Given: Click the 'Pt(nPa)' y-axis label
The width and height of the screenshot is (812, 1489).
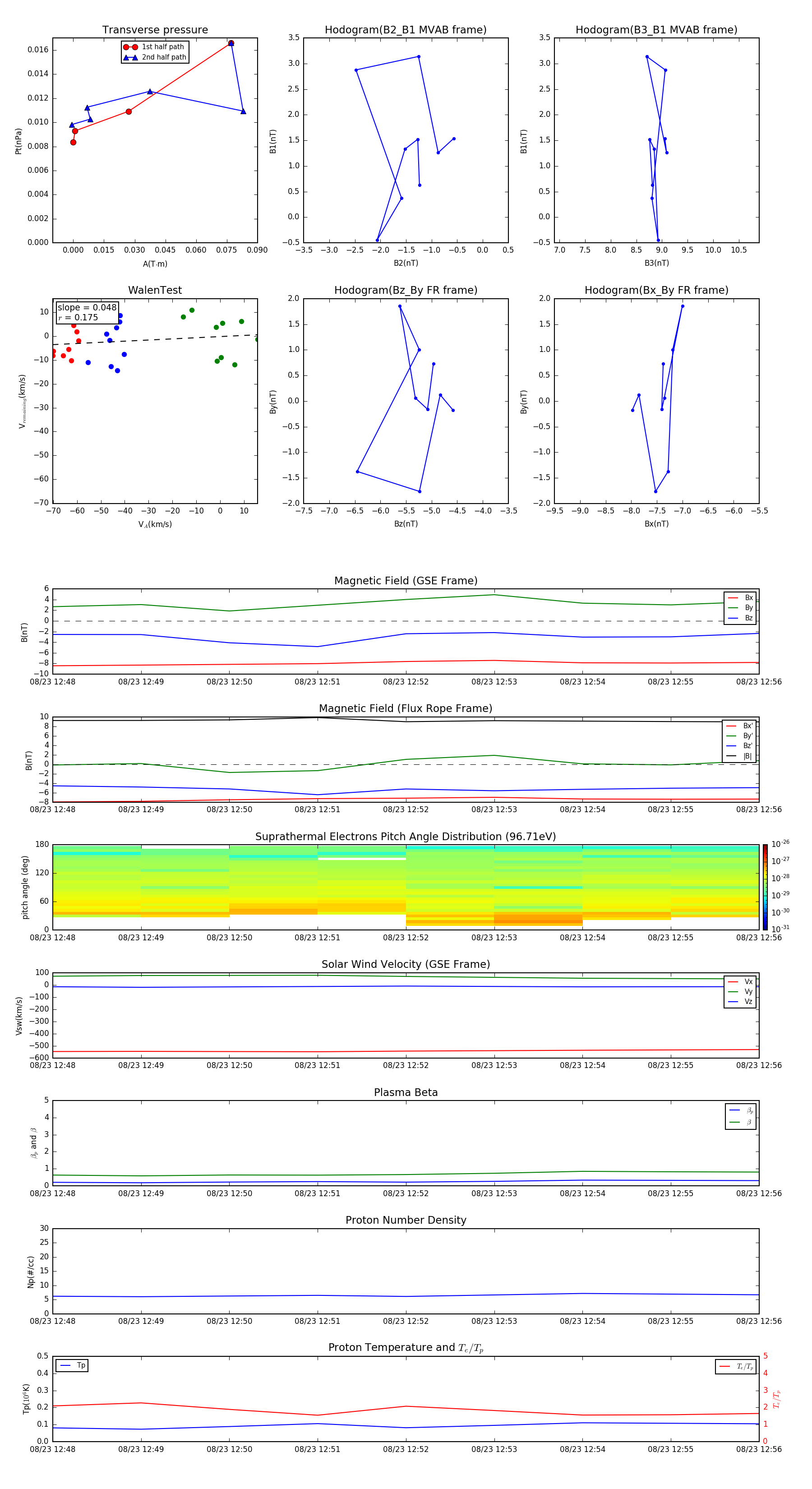Looking at the screenshot, I should (18, 141).
